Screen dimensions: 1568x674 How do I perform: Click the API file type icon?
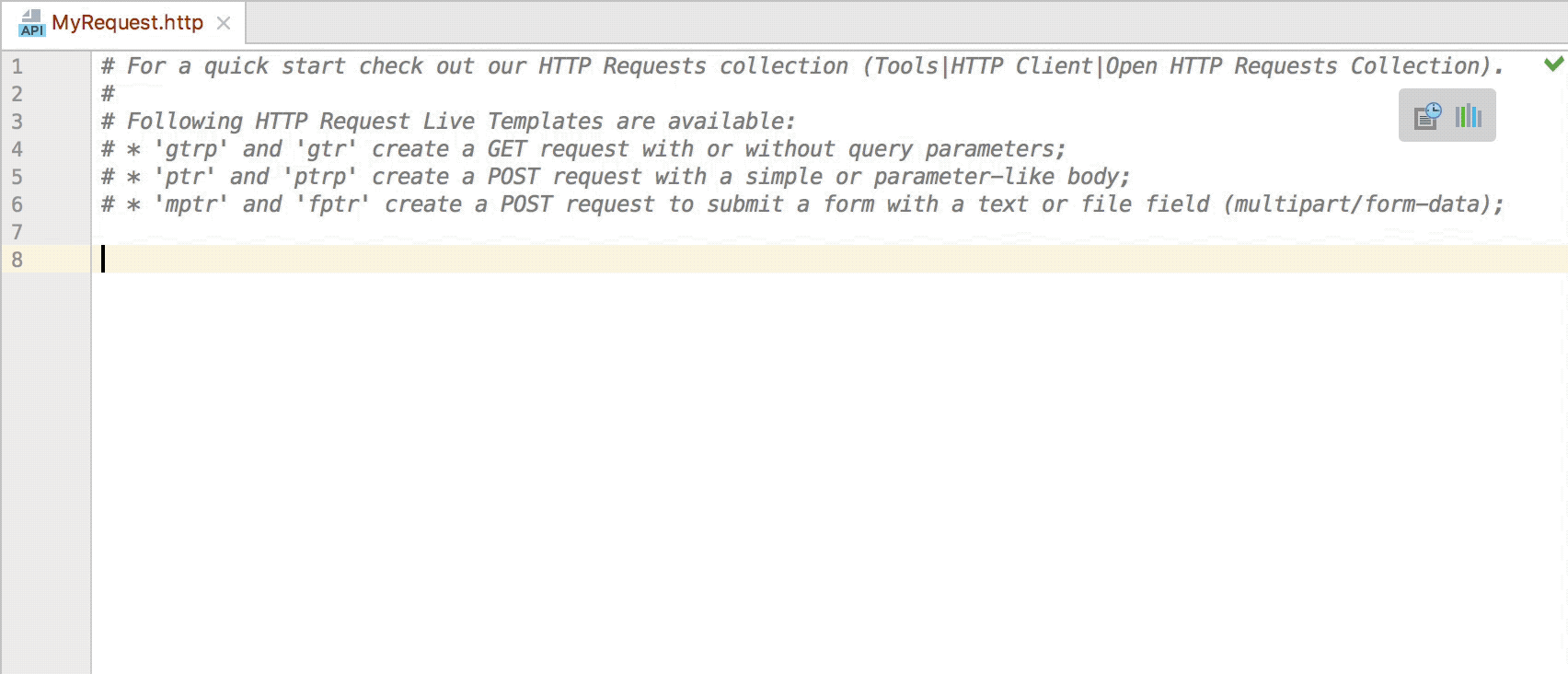point(34,23)
